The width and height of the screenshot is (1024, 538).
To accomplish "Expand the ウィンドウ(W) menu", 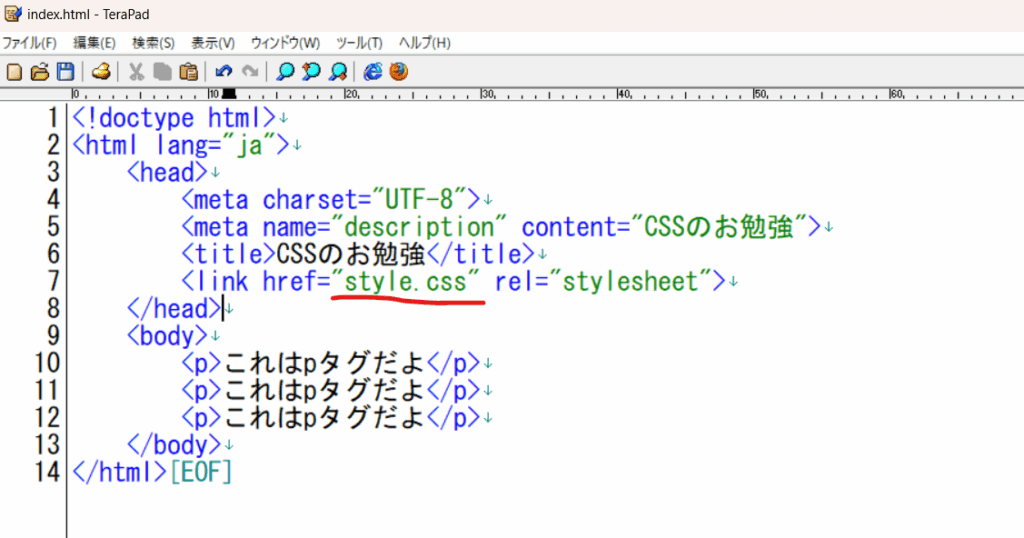I will pos(285,43).
